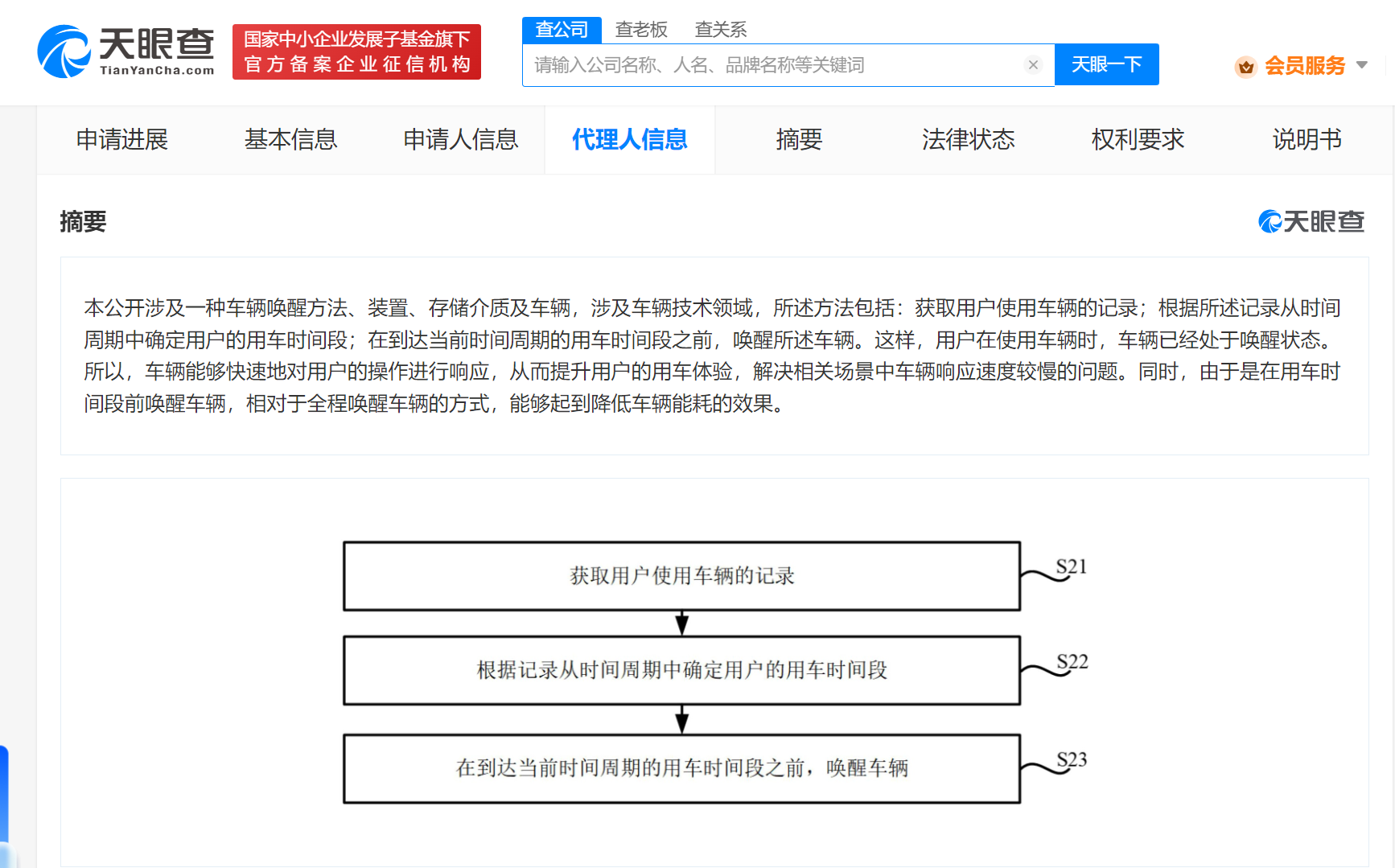Switch to the 查老板 search tab
Image resolution: width=1395 pixels, height=868 pixels.
(x=641, y=30)
